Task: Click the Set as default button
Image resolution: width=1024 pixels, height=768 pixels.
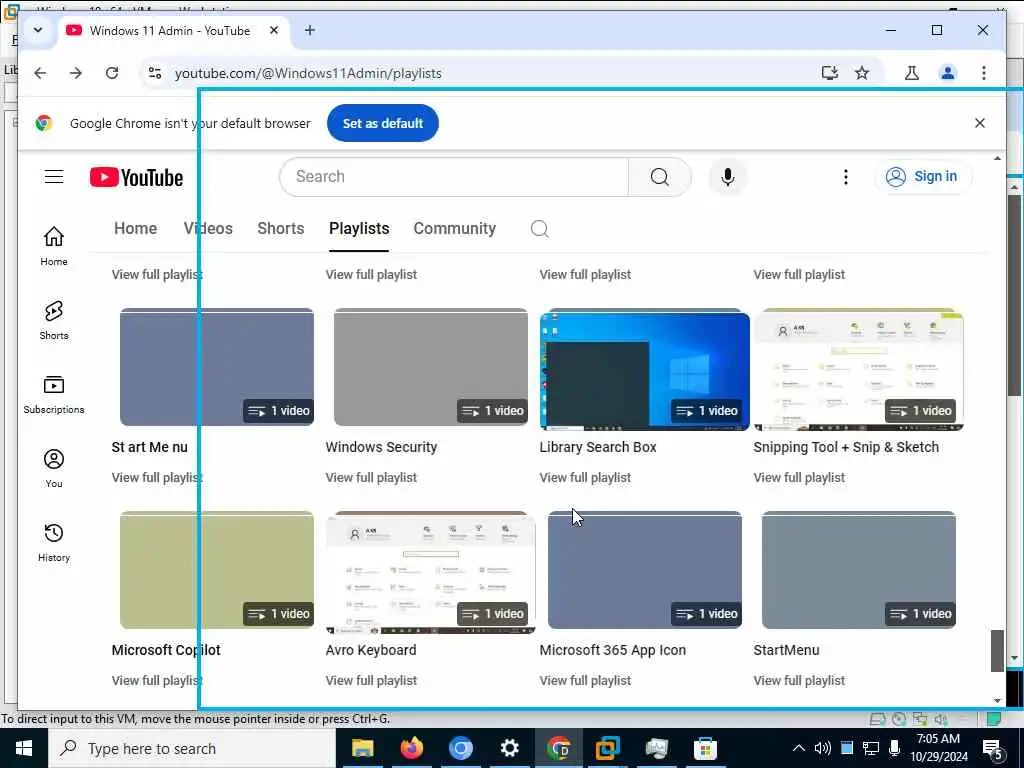Action: point(383,123)
